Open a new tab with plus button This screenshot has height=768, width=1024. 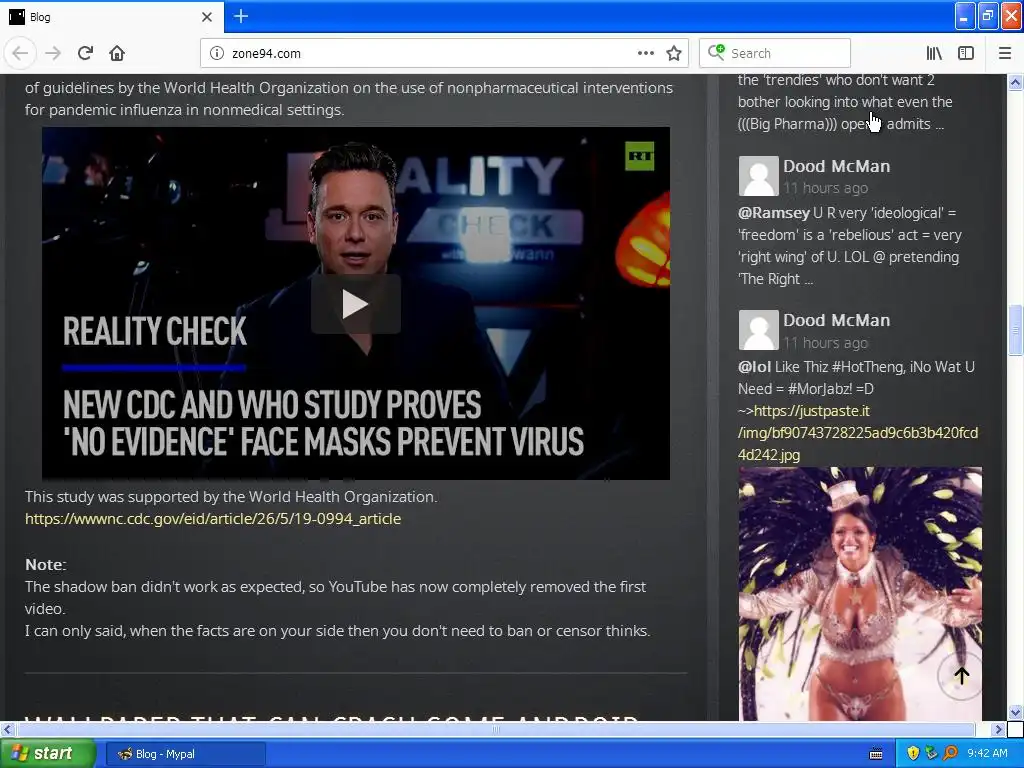click(x=241, y=16)
